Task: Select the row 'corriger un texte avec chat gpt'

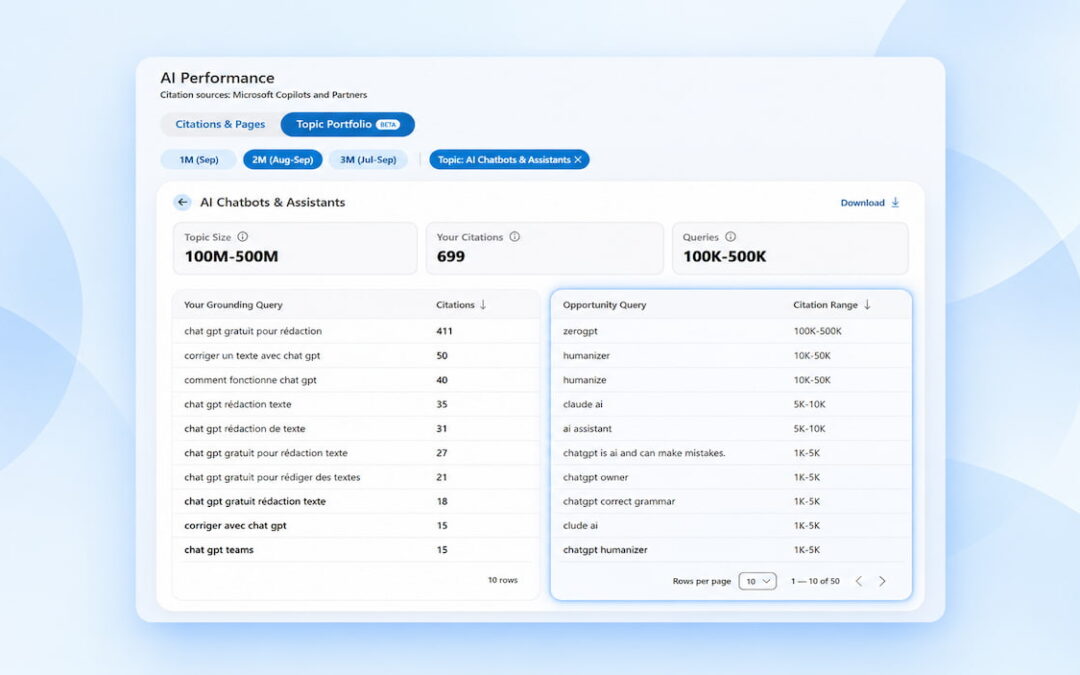Action: click(355, 355)
